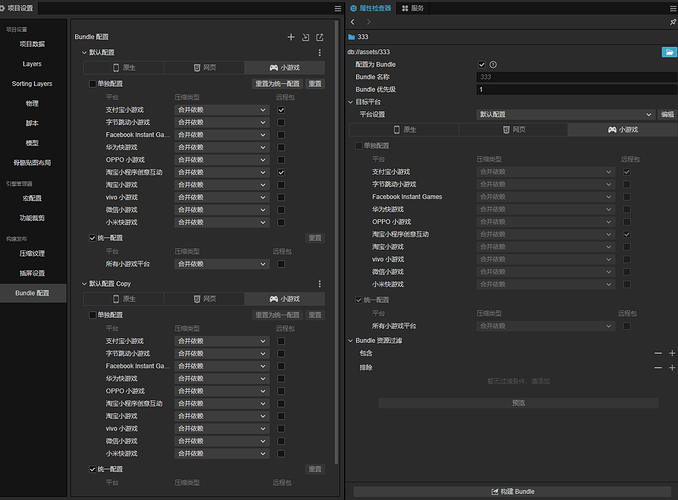Collapse the Bundle 资源过滤 section
Image resolution: width=678 pixels, height=500 pixels.
(x=351, y=341)
